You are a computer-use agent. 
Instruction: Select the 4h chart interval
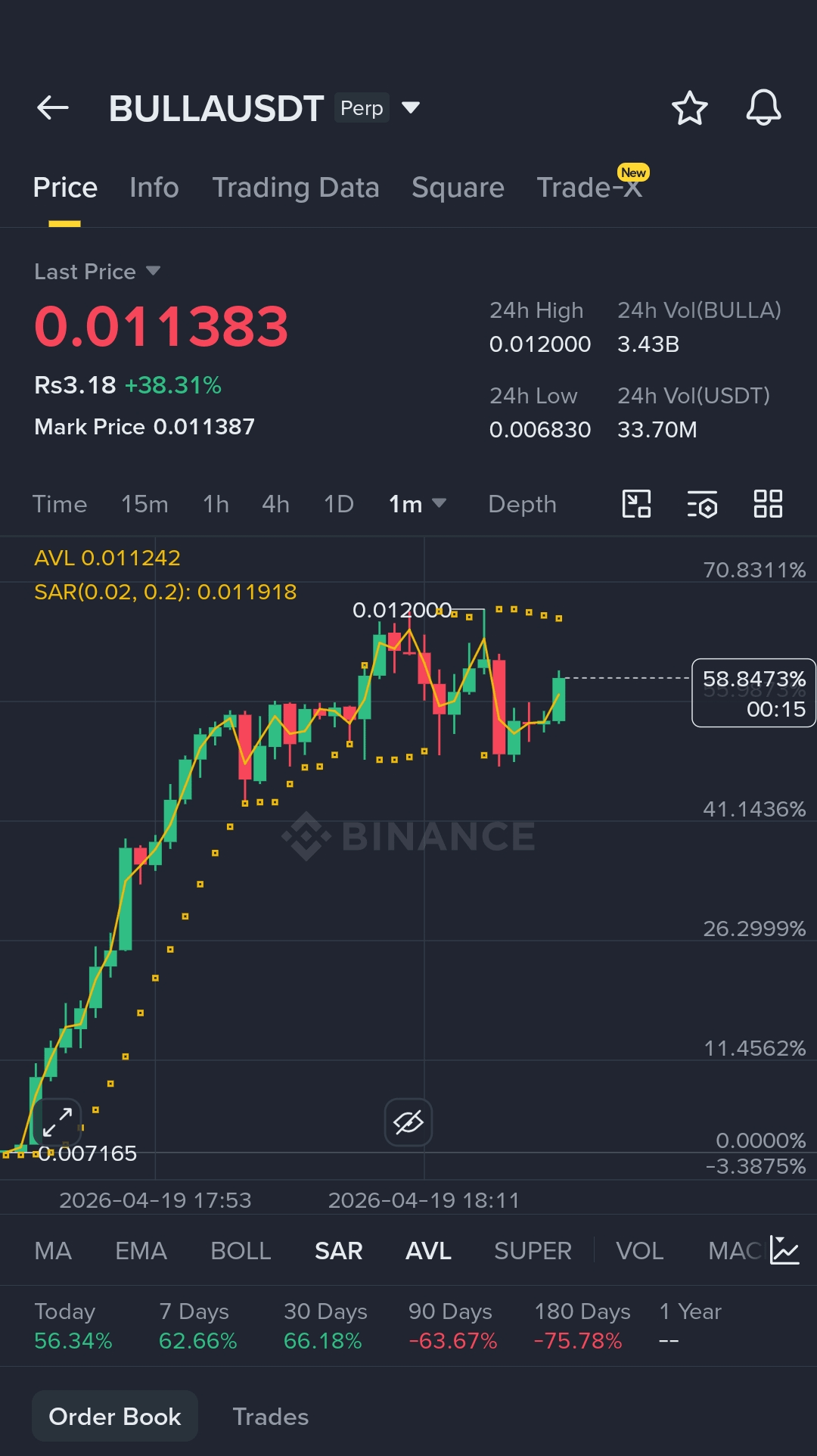click(275, 504)
